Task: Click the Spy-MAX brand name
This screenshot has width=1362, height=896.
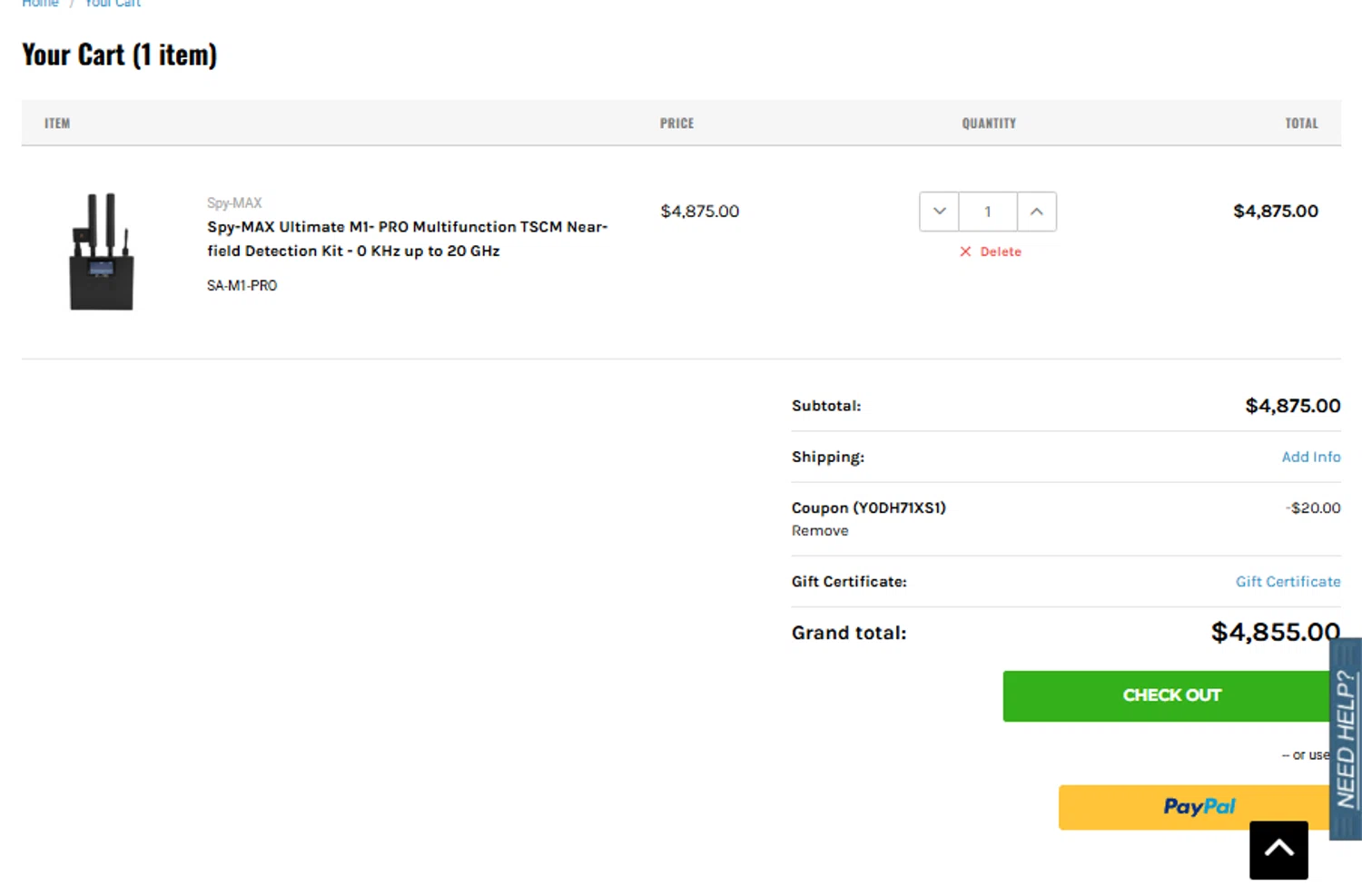Action: 234,202
